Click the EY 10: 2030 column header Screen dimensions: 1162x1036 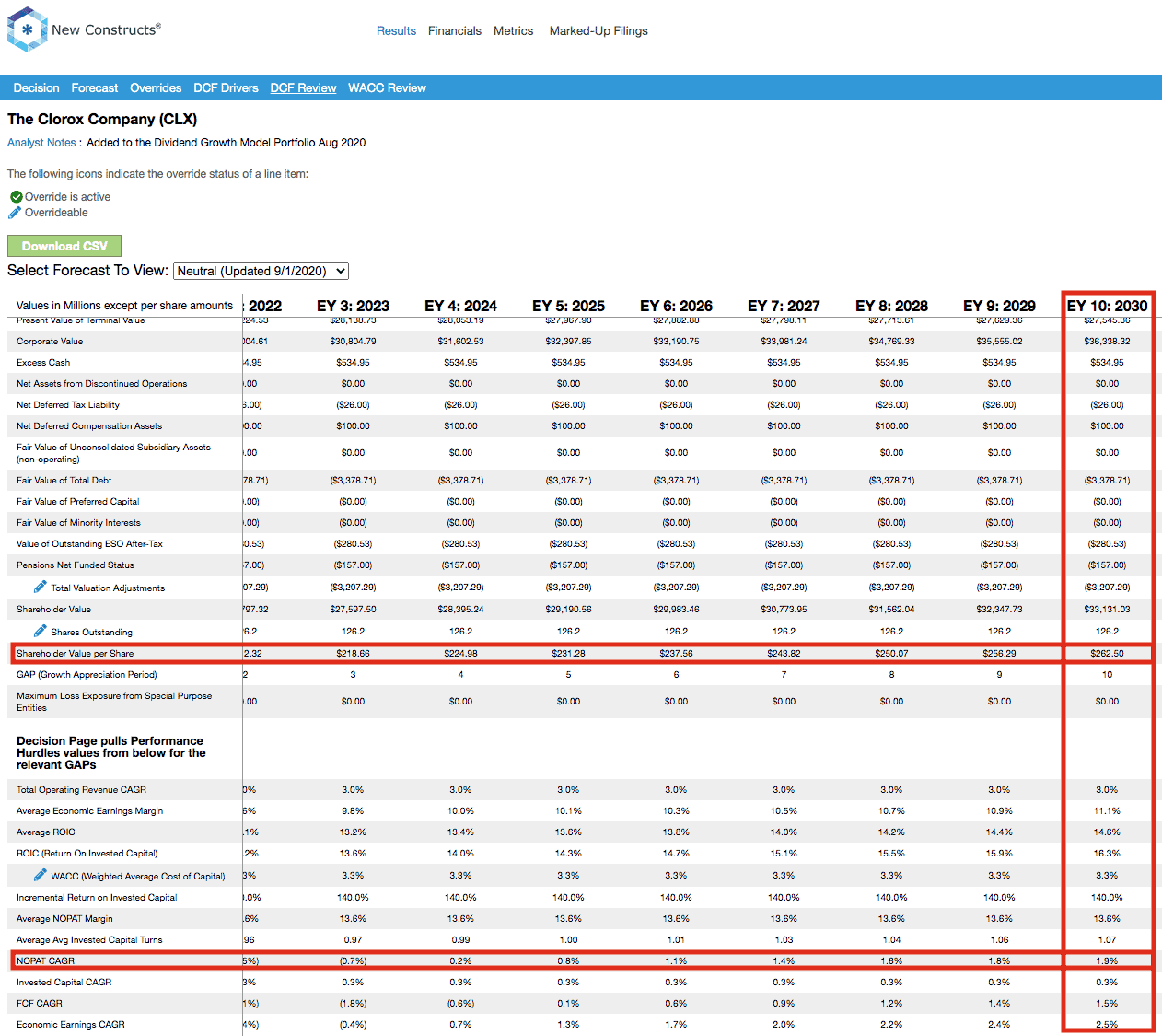pos(1107,306)
